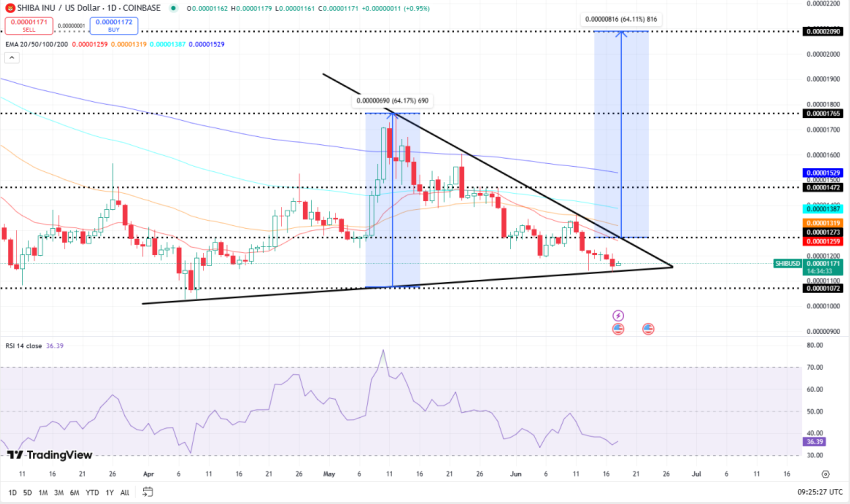Select the 0.00000690 (64.17%) measurement label
This screenshot has width=850, height=504.
(392, 101)
